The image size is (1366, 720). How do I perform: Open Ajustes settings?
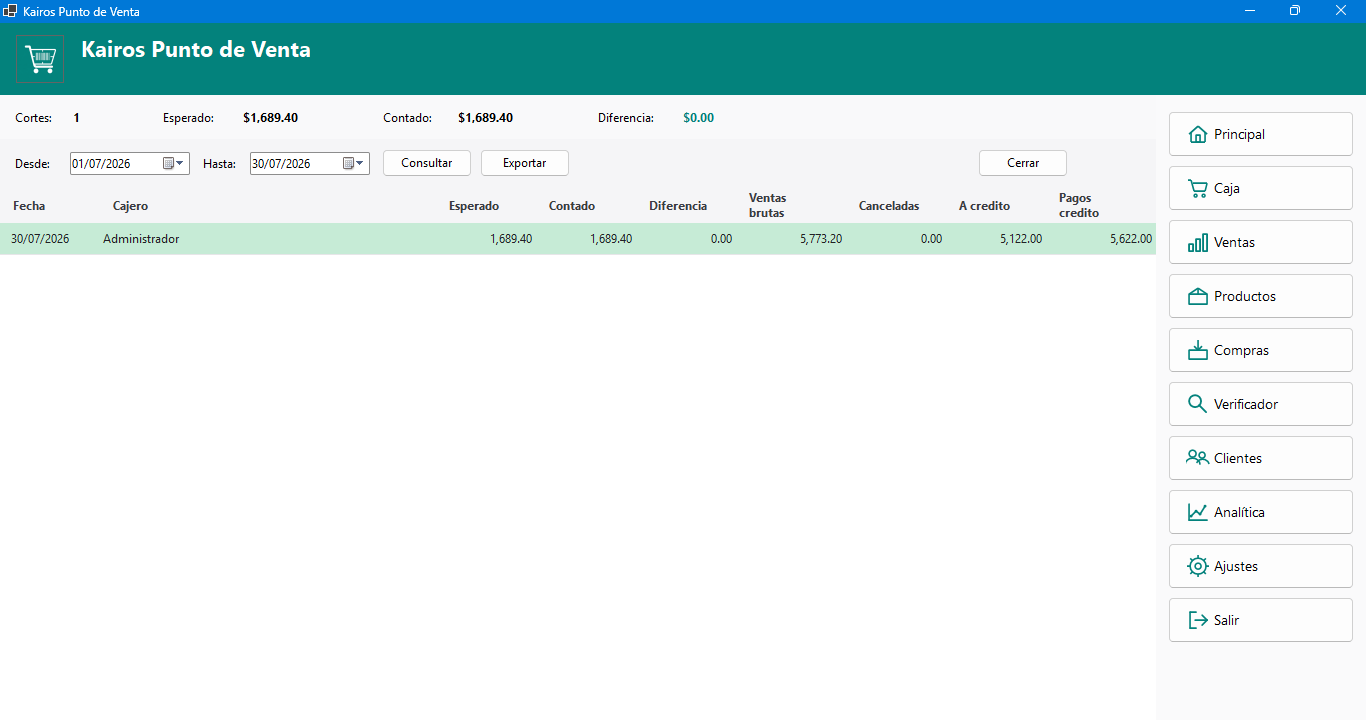point(1260,566)
